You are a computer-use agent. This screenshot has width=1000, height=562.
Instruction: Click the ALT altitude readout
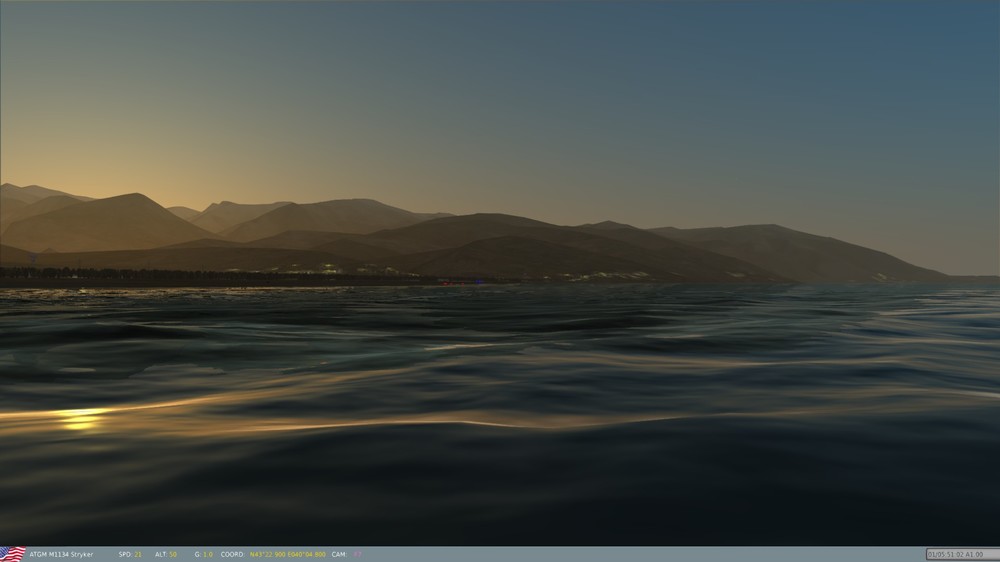point(166,554)
